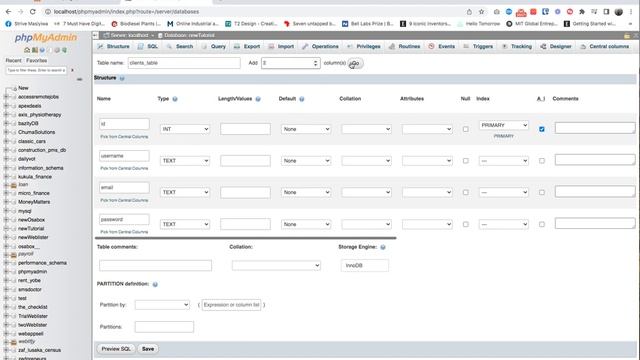
Task: Enable A_I checkbox for username column
Action: click(x=542, y=161)
